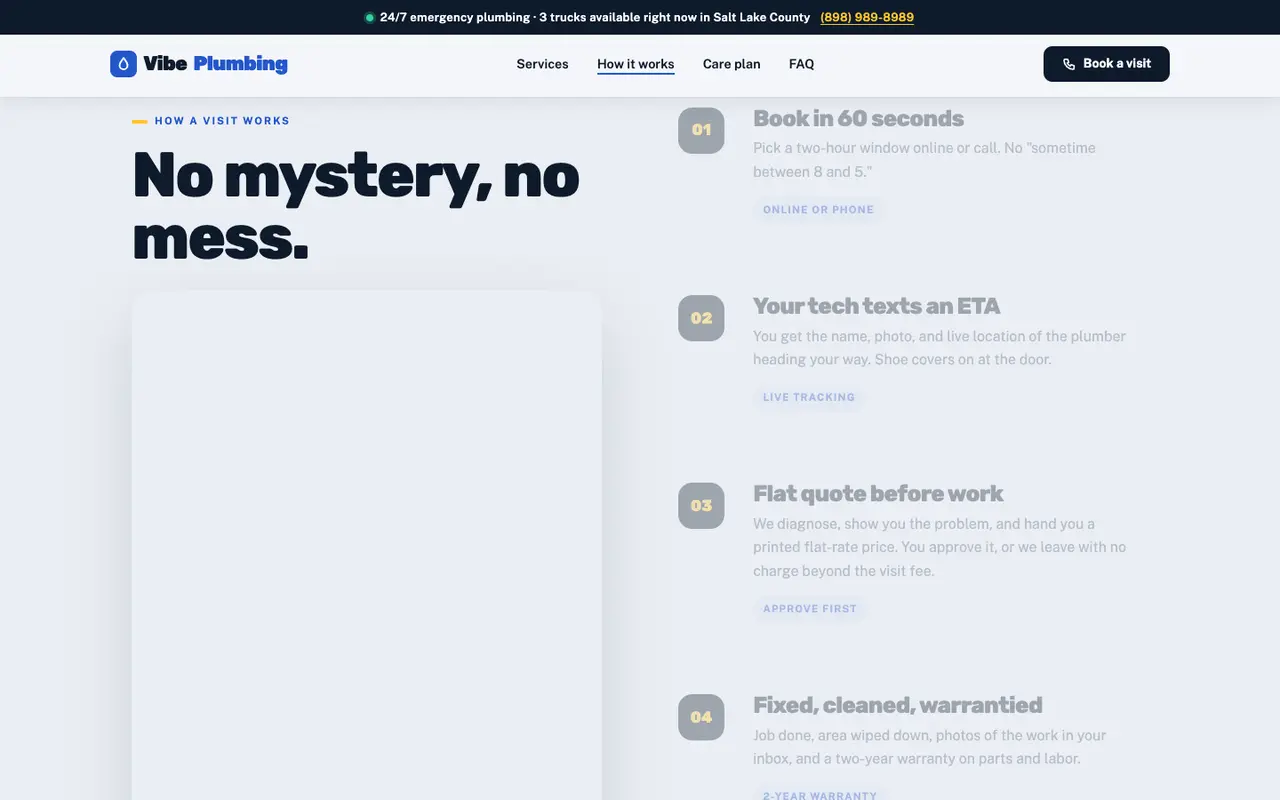The image size is (1280, 800).
Task: Select FAQ in the navigation bar
Action: 801,64
